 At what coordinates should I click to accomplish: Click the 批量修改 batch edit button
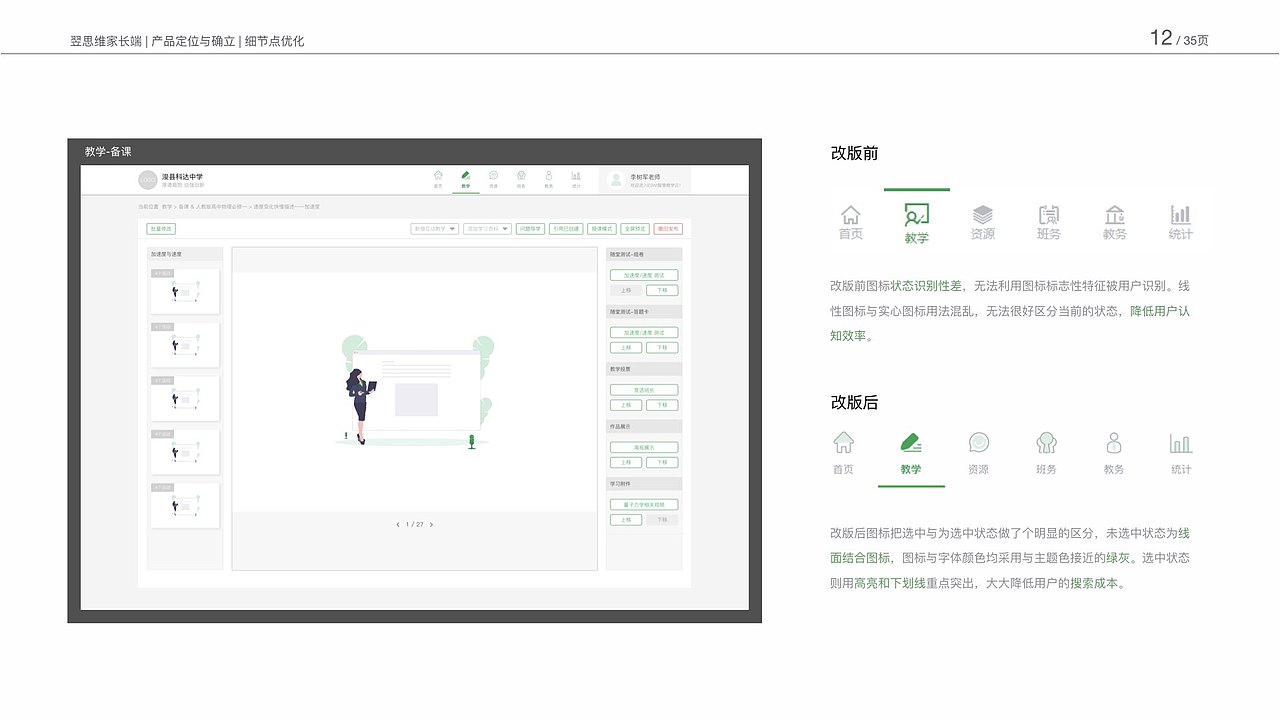pyautogui.click(x=161, y=228)
